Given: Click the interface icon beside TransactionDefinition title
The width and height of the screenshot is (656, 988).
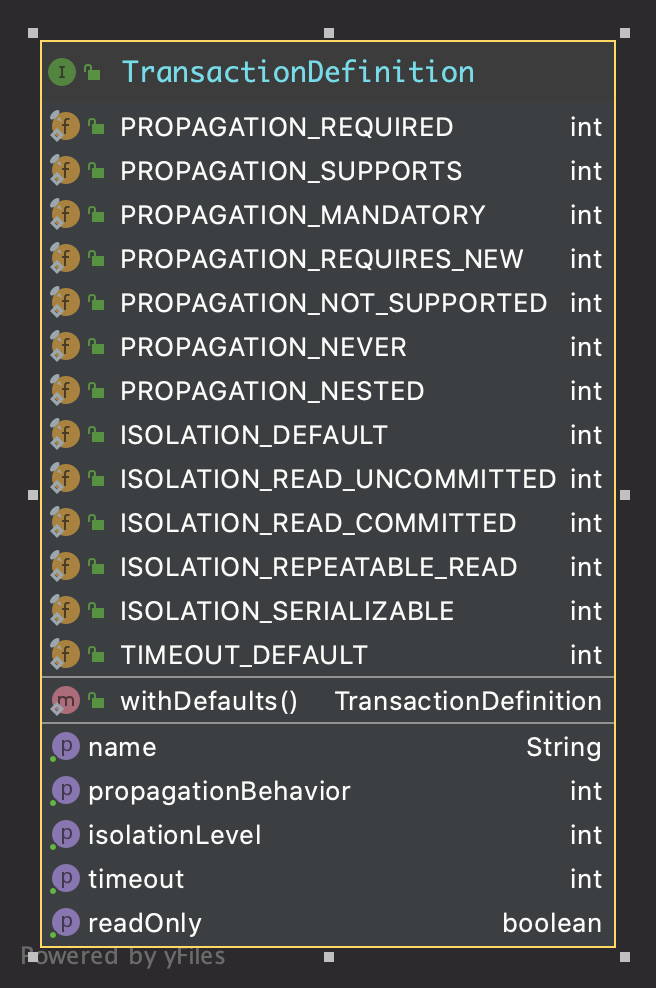Looking at the screenshot, I should [x=62, y=72].
